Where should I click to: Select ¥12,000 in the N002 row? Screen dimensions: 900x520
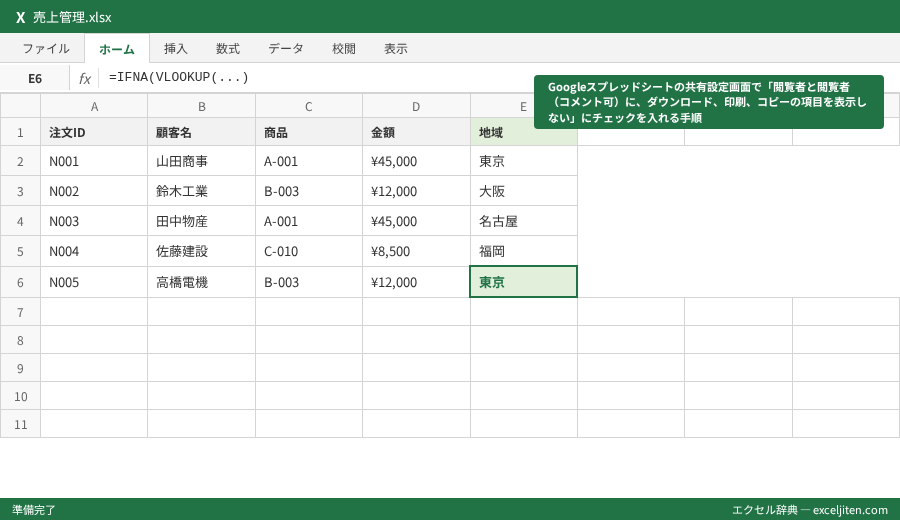tap(416, 191)
